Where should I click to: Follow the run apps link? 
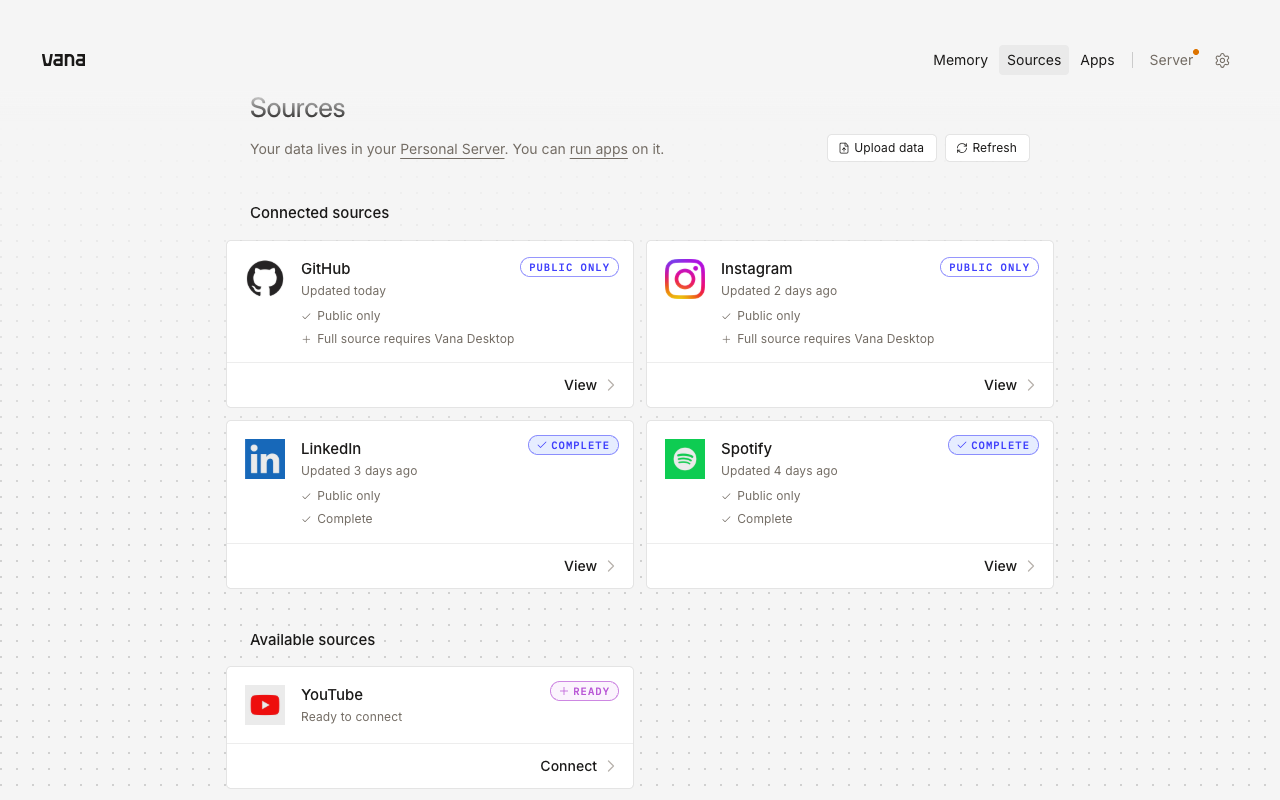point(599,149)
